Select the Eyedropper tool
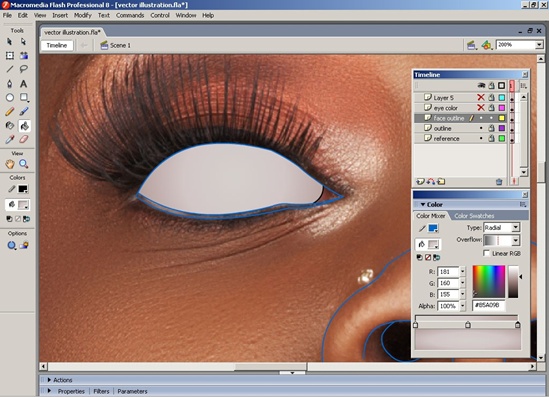This screenshot has height=397, width=549. click(10, 139)
